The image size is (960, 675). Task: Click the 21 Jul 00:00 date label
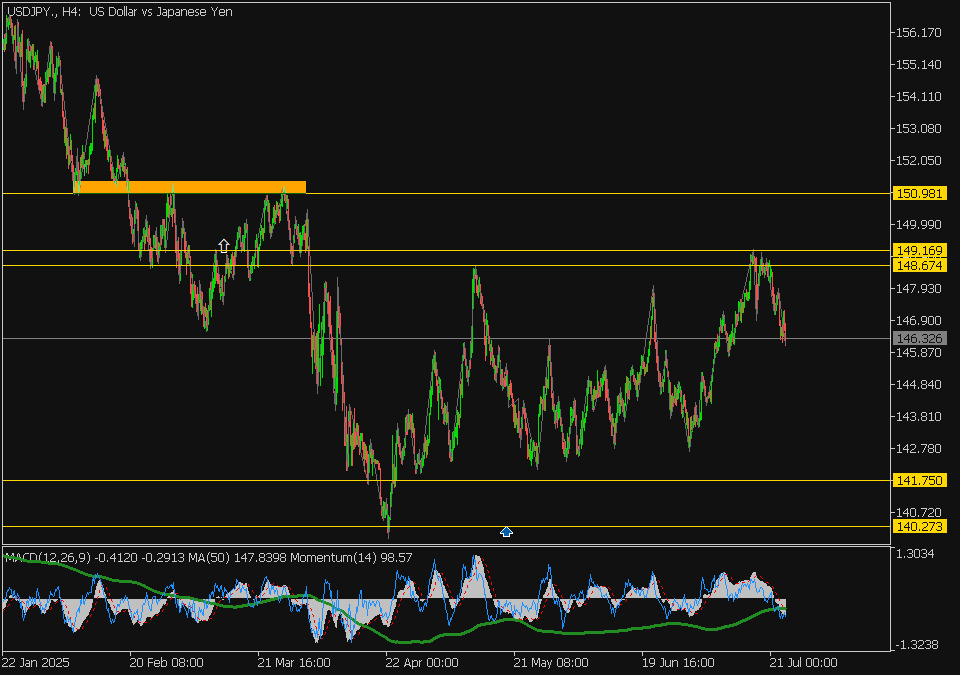coord(803,663)
